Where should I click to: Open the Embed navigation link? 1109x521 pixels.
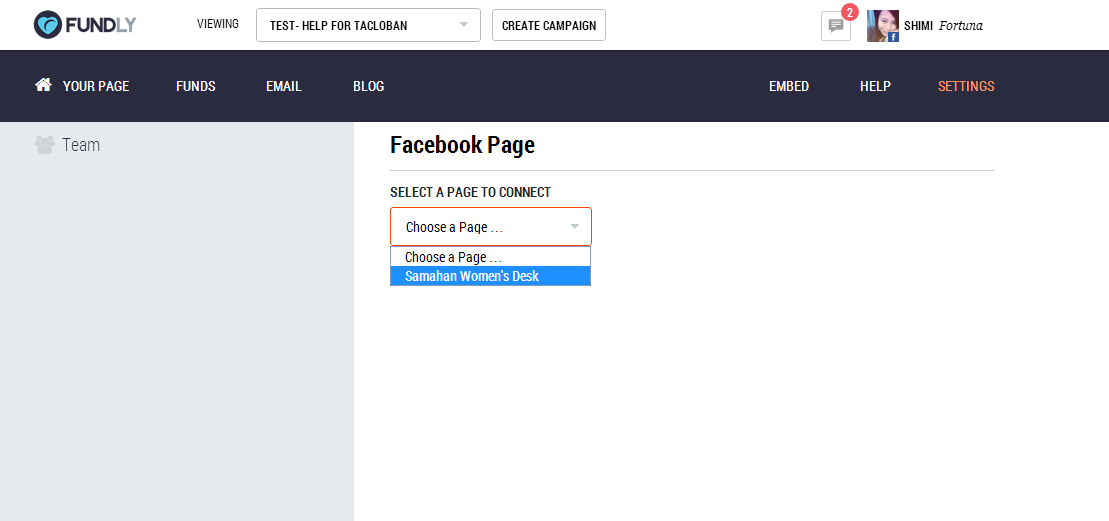(789, 86)
